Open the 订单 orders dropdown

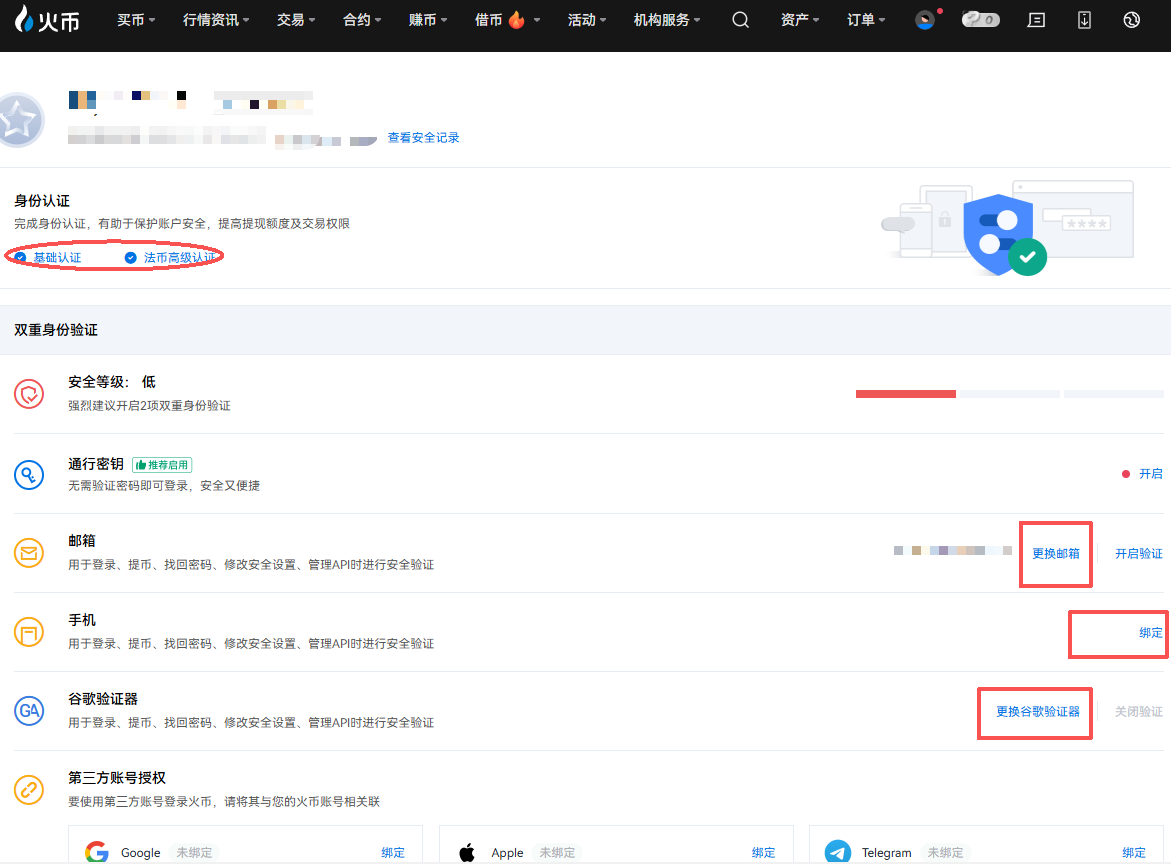[866, 20]
